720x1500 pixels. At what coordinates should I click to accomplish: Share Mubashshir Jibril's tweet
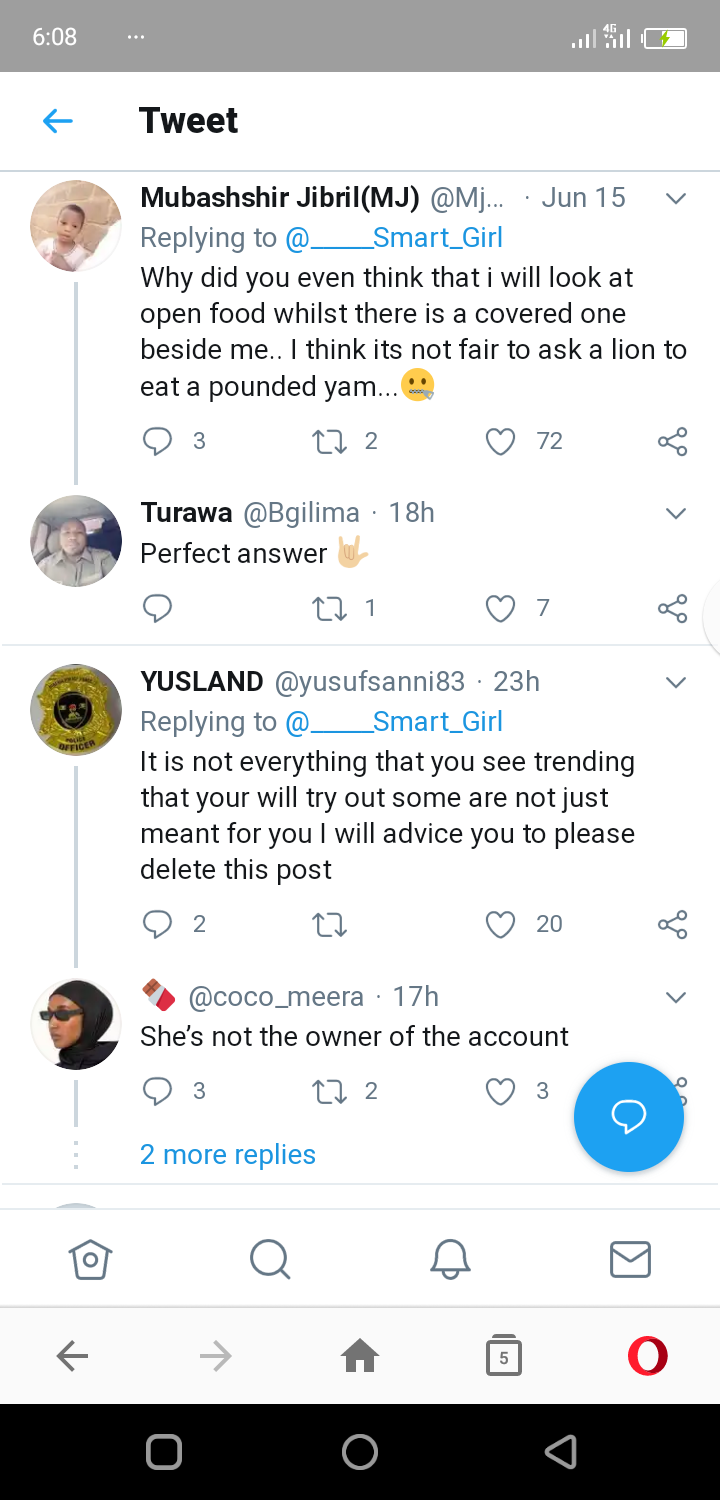pyautogui.click(x=672, y=441)
